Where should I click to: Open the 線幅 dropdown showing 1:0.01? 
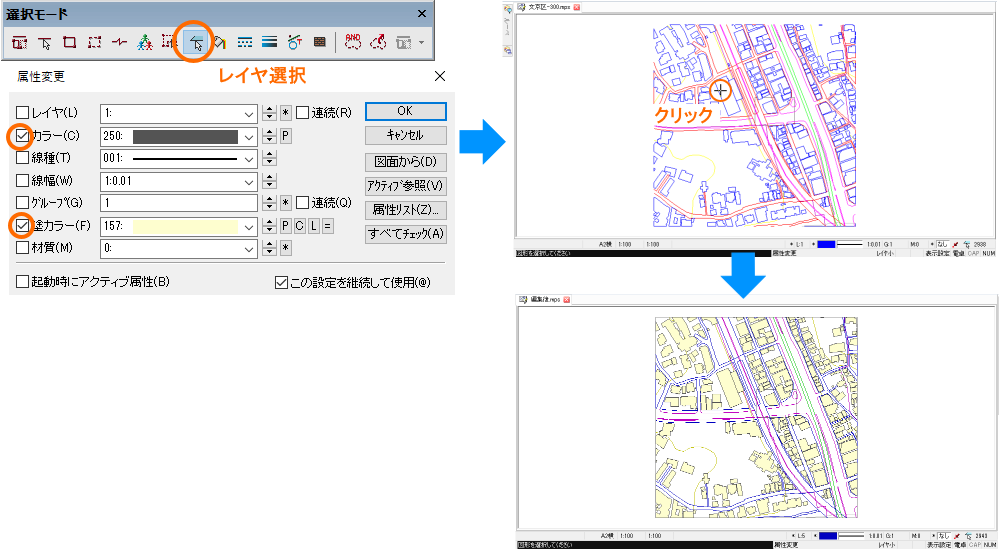[x=249, y=181]
